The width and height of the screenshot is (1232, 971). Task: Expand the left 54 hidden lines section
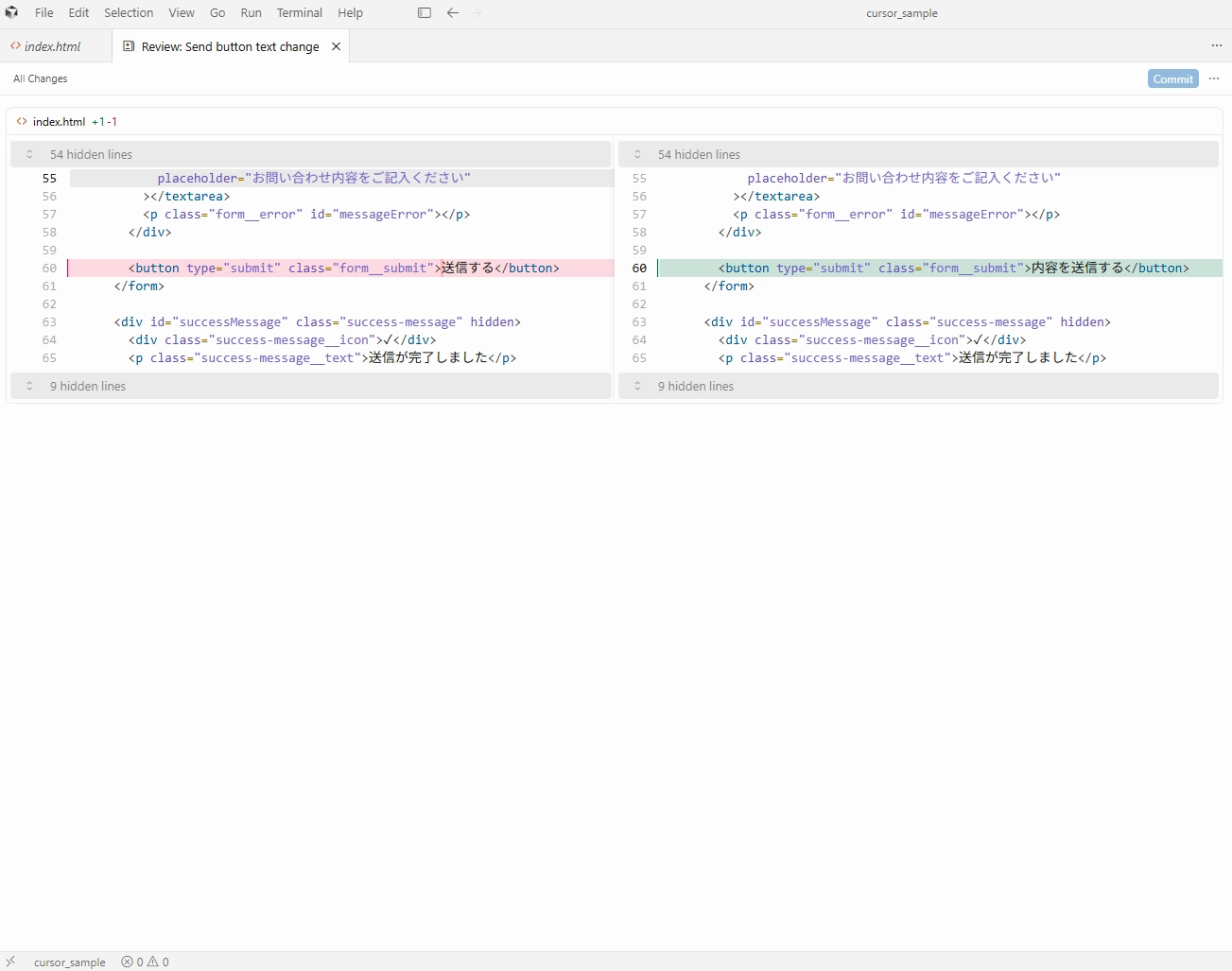coord(311,154)
